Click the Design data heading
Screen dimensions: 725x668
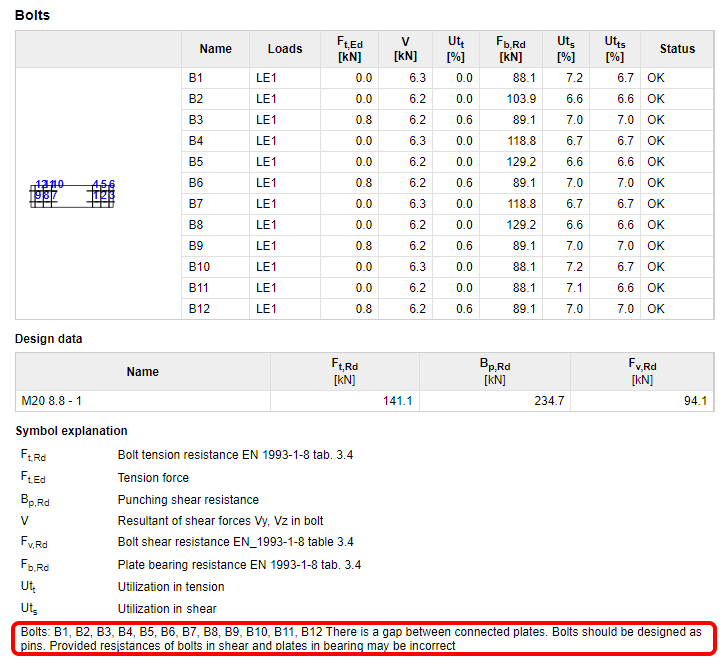[x=49, y=339]
